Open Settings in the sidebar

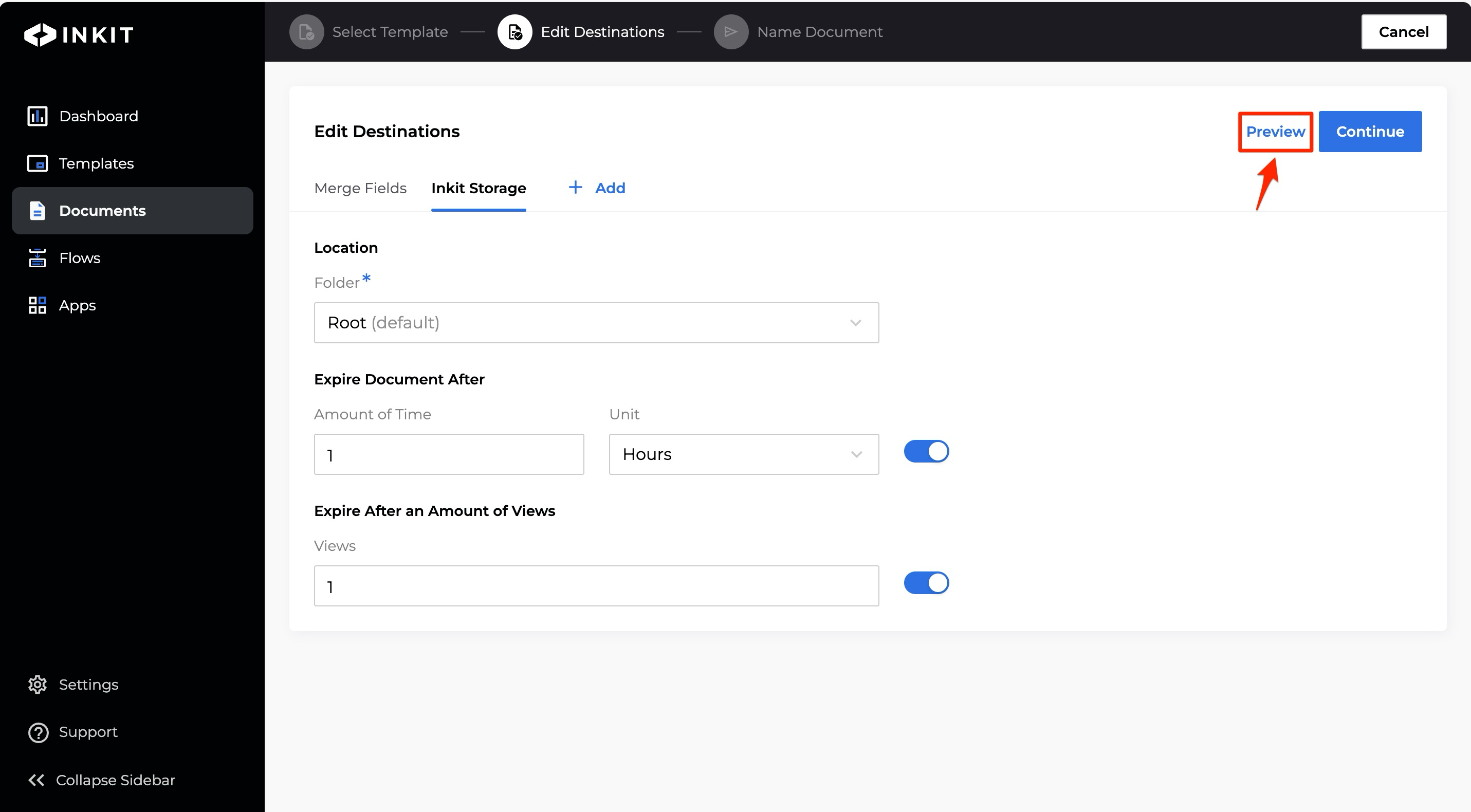pyautogui.click(x=88, y=685)
